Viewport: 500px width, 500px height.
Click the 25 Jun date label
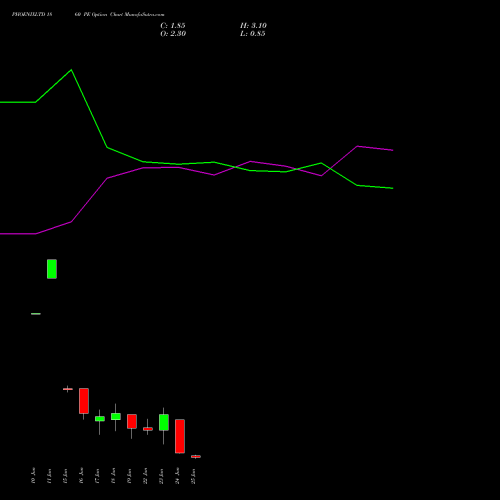[x=193, y=476]
